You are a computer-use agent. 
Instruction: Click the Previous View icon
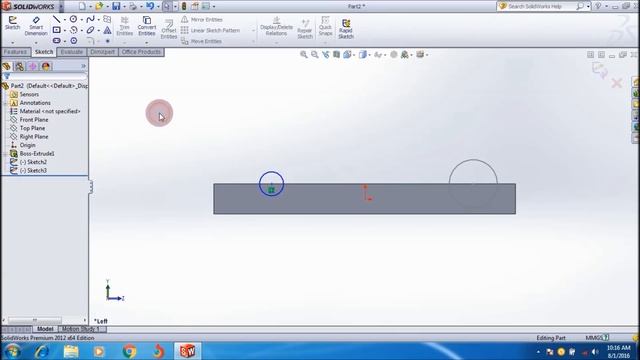[x=325, y=54]
